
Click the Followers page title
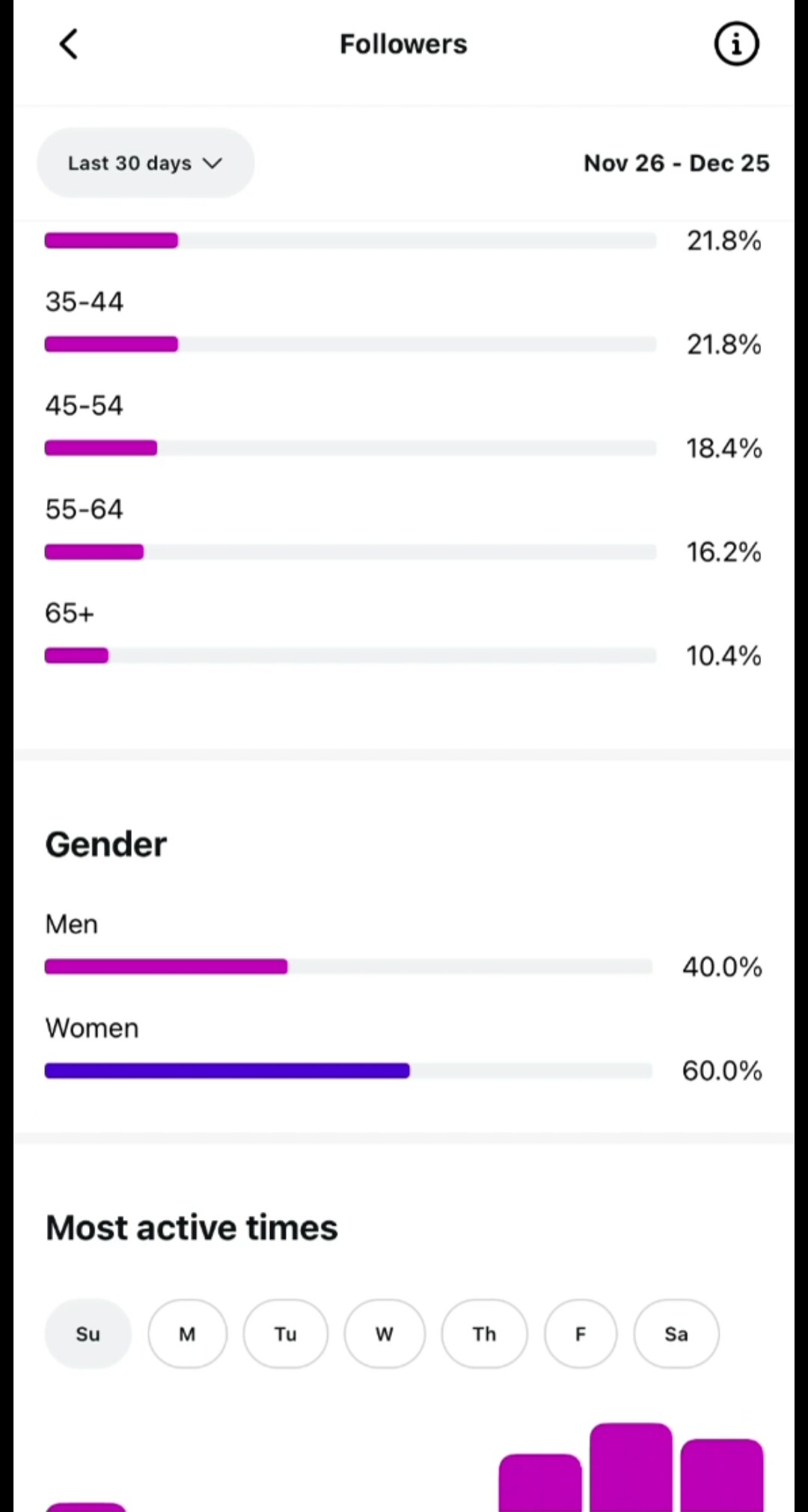point(403,44)
